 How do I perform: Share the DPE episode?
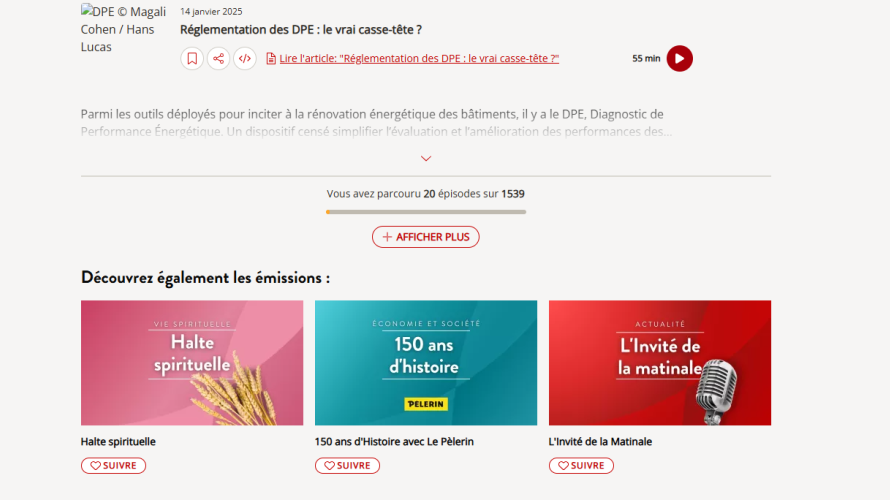(219, 58)
